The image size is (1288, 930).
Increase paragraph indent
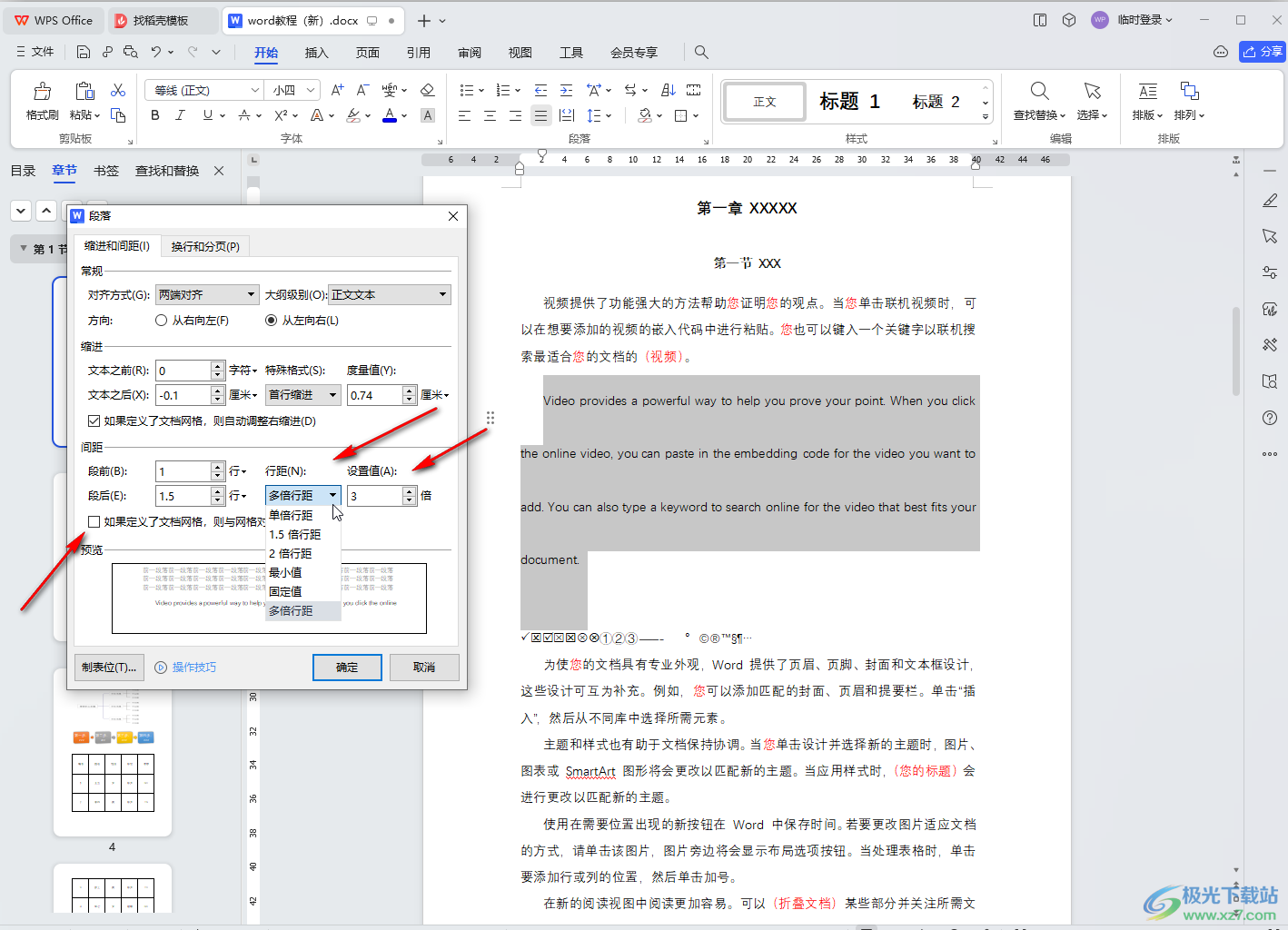(566, 90)
